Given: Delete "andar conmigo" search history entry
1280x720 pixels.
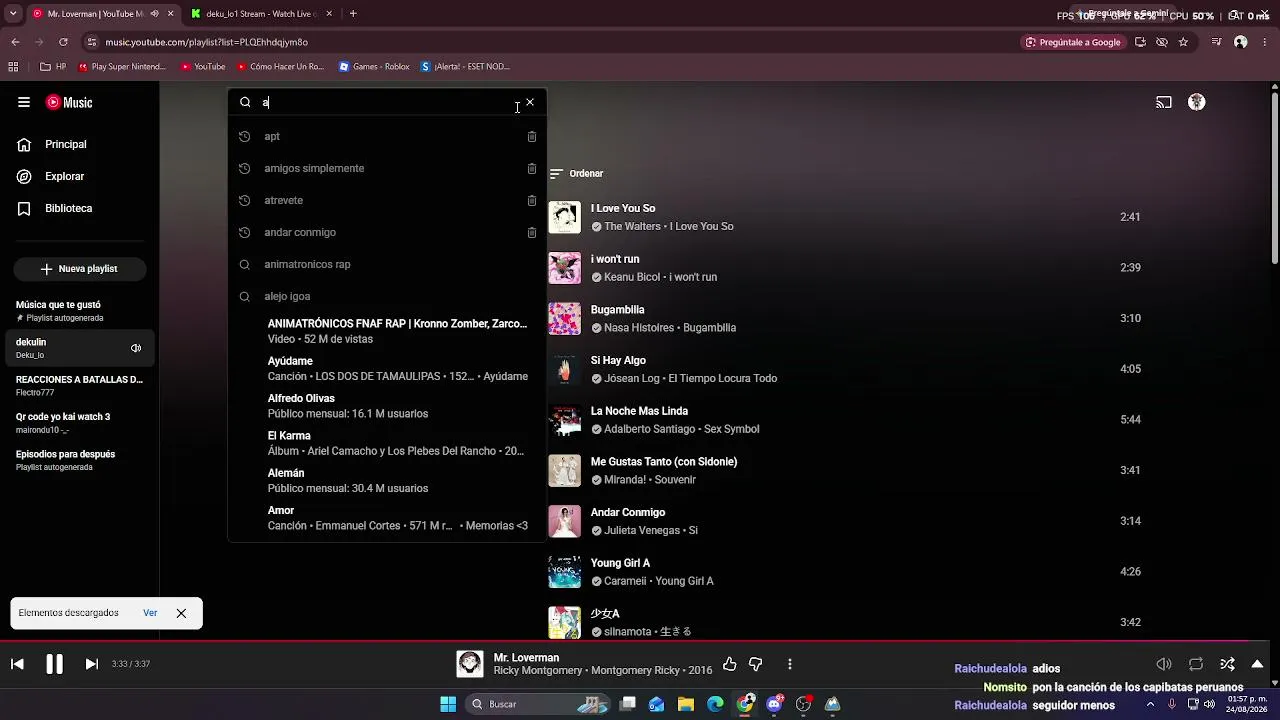Looking at the screenshot, I should (532, 232).
